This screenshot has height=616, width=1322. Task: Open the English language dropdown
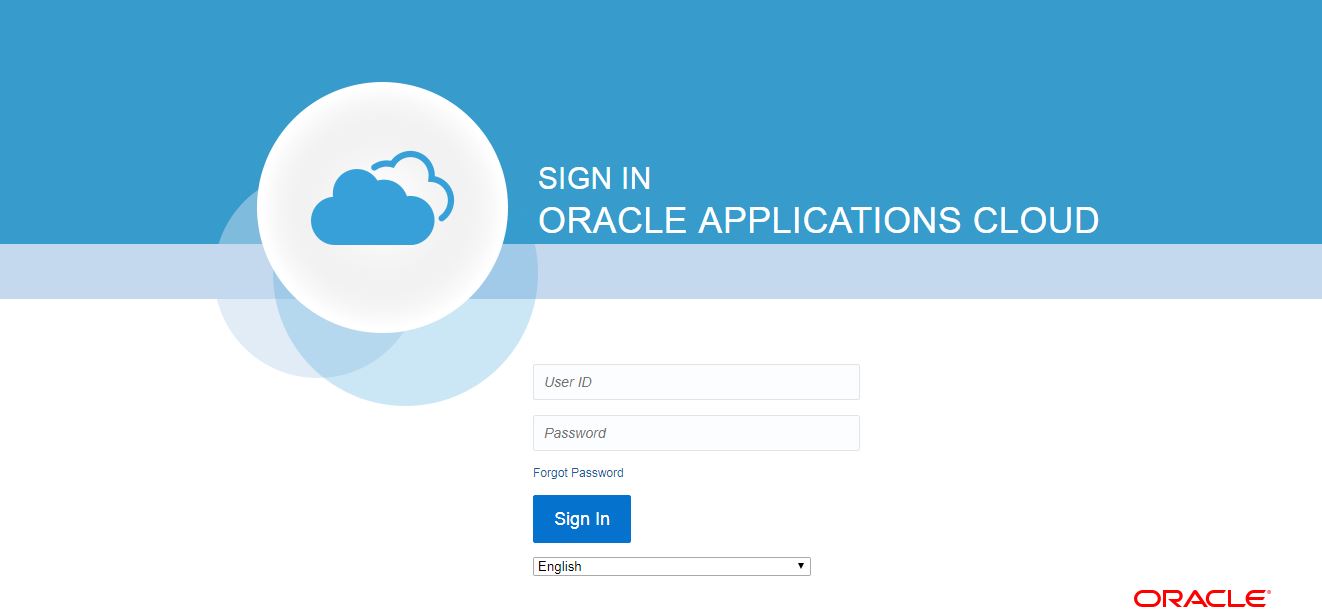(x=672, y=566)
